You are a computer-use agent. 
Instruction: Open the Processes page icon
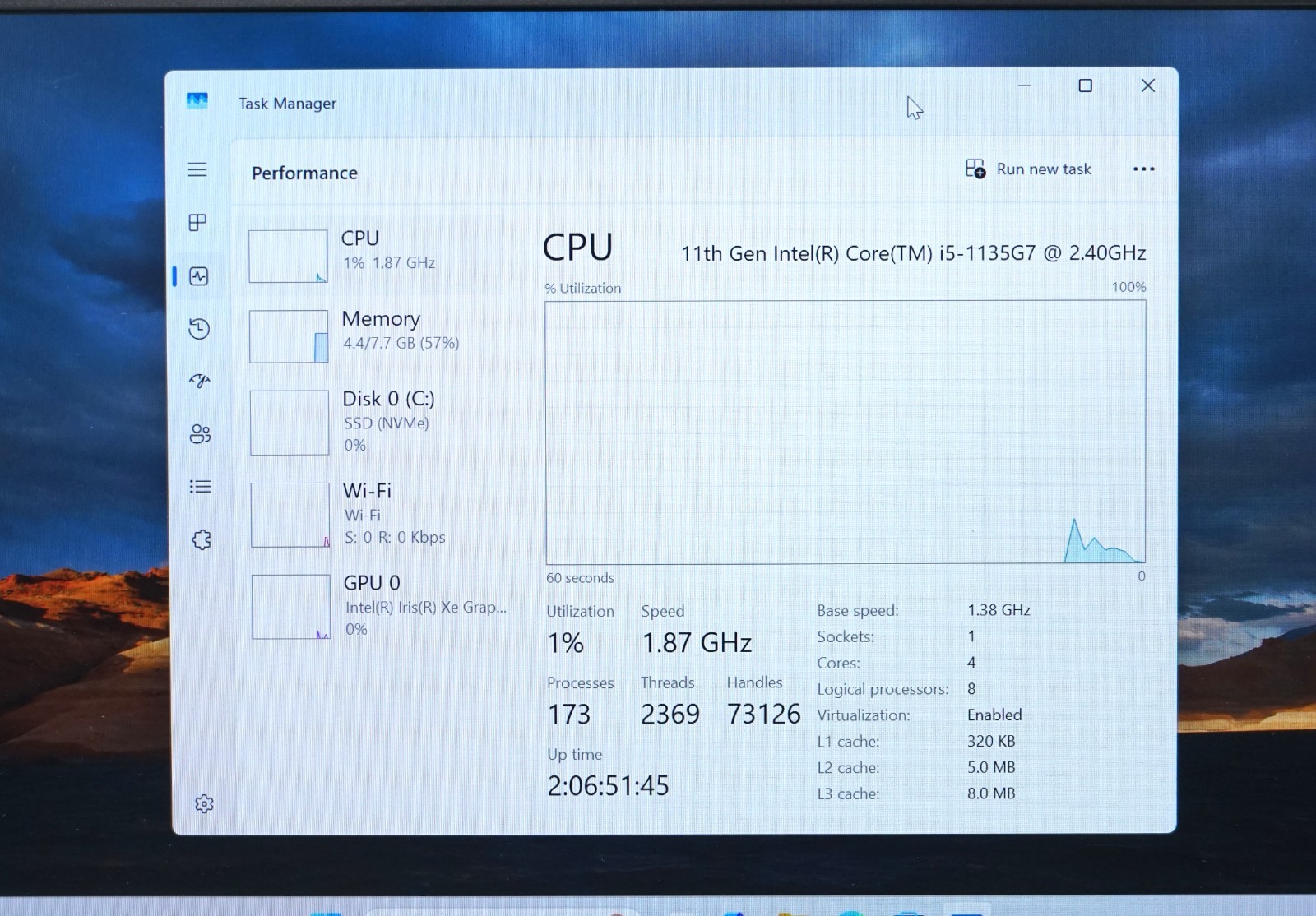click(x=197, y=223)
